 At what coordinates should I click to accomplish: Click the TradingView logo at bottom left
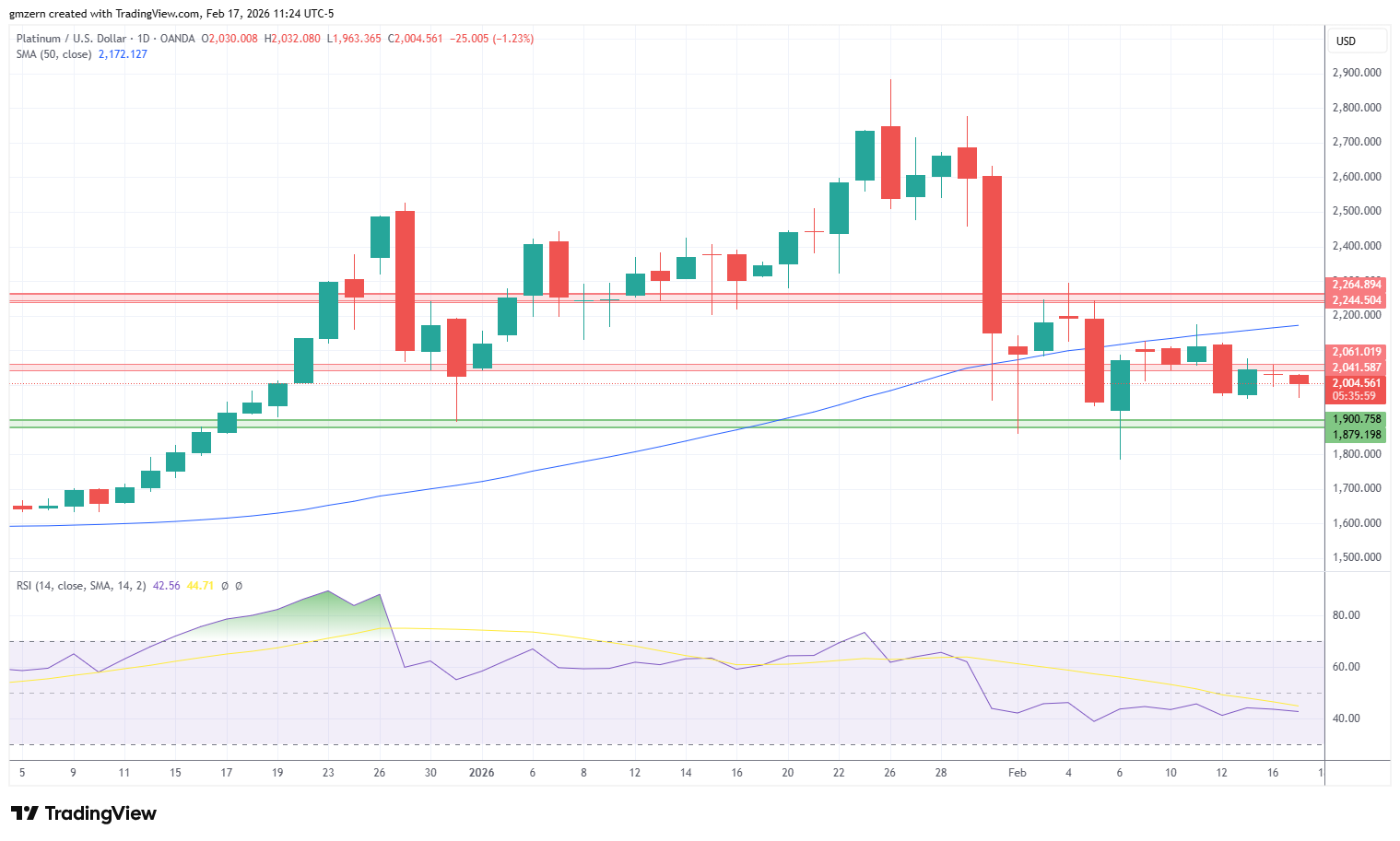[83, 813]
